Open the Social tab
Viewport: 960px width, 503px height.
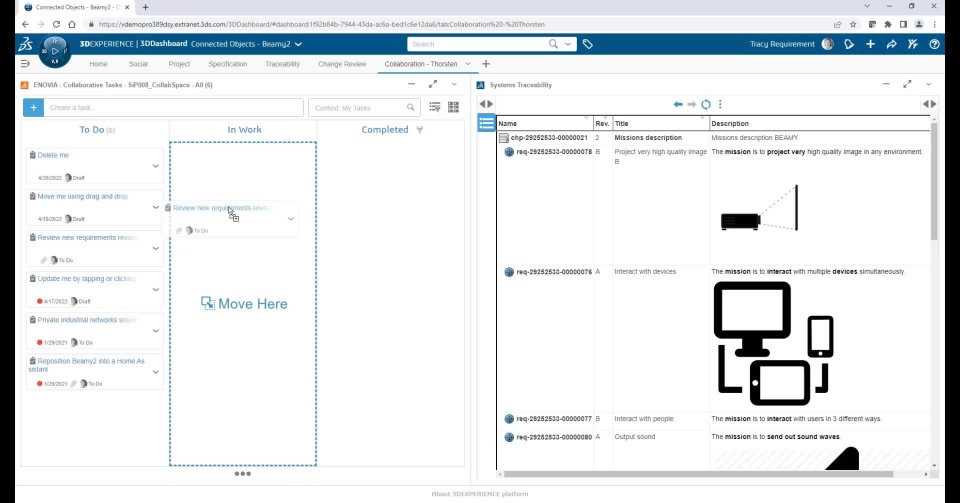pyautogui.click(x=138, y=64)
